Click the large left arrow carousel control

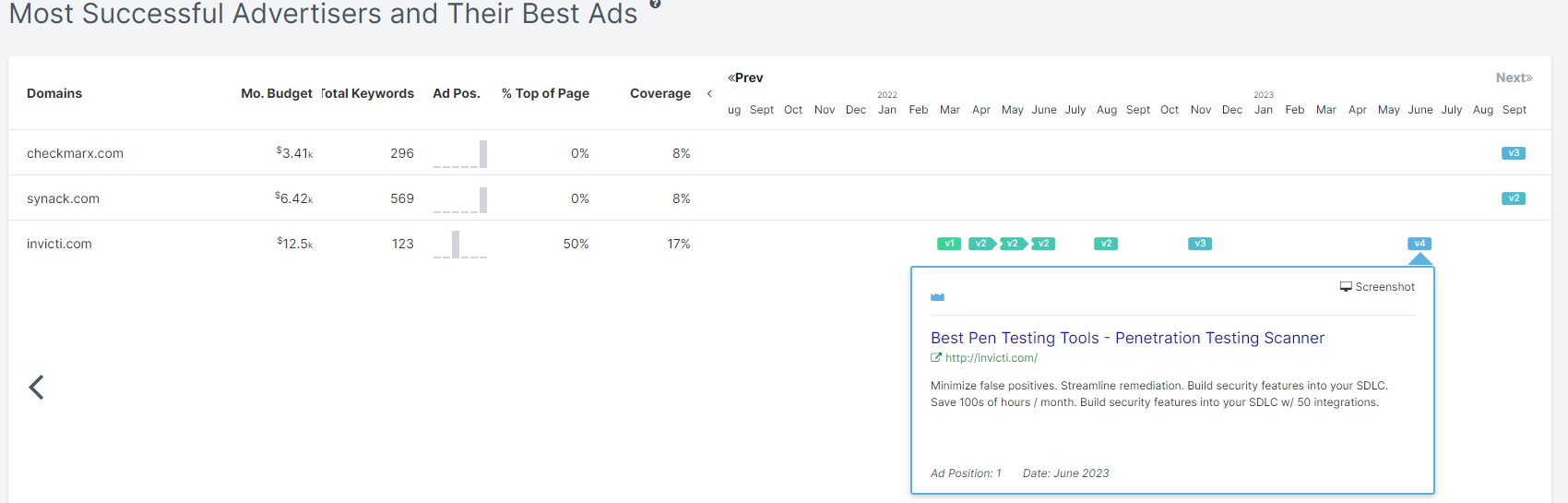pyautogui.click(x=37, y=388)
